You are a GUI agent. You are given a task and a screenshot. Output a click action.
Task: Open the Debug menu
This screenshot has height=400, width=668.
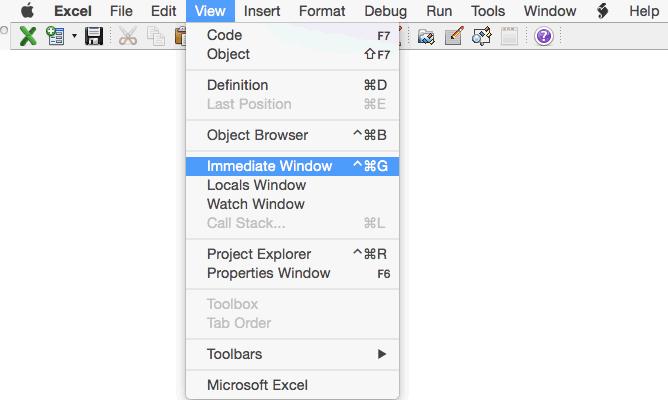[386, 11]
